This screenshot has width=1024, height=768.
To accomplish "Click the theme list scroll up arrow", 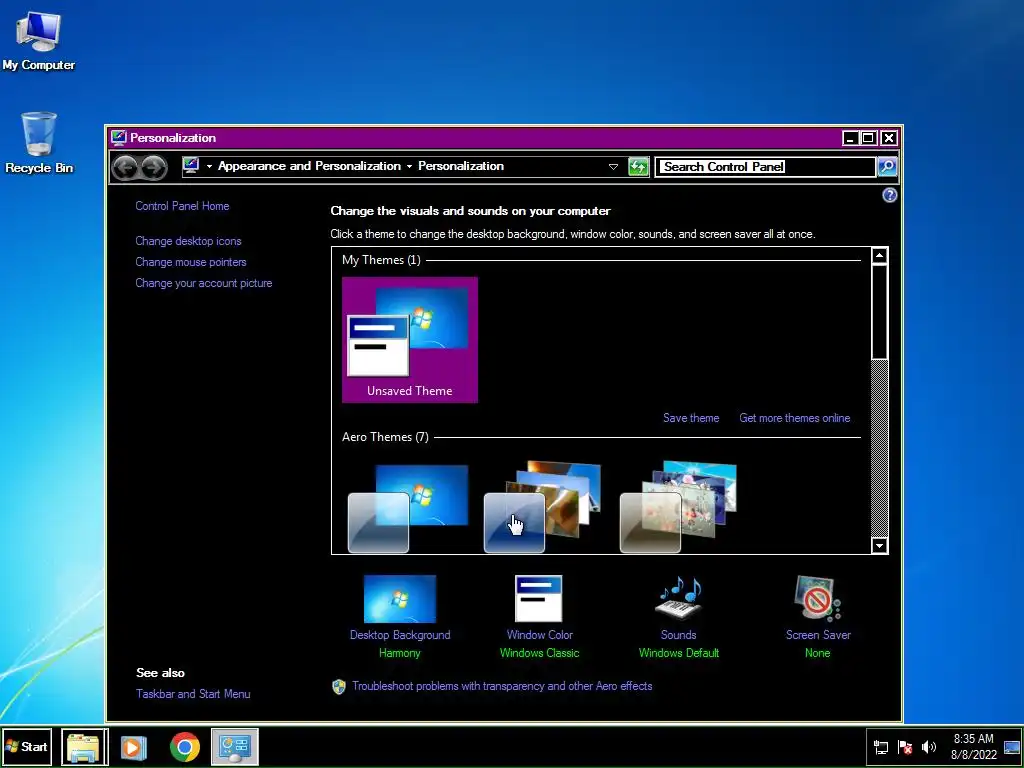I will 880,255.
